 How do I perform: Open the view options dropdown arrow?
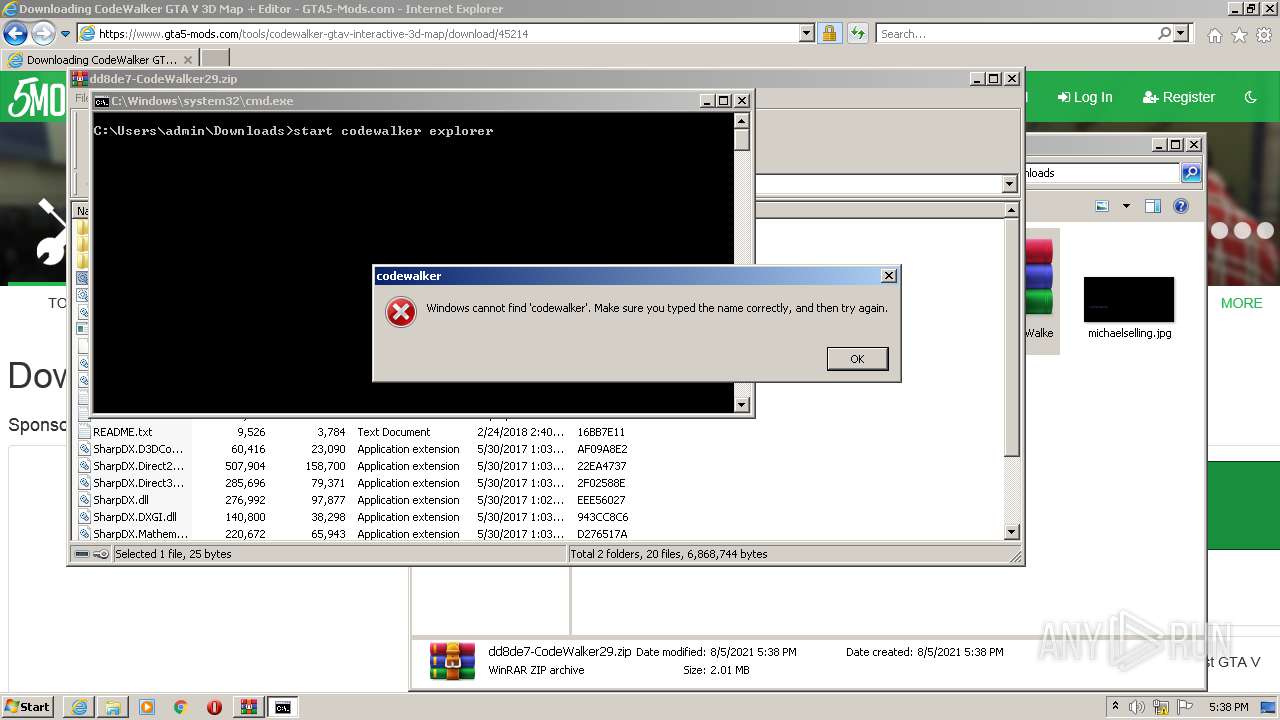(x=1126, y=206)
